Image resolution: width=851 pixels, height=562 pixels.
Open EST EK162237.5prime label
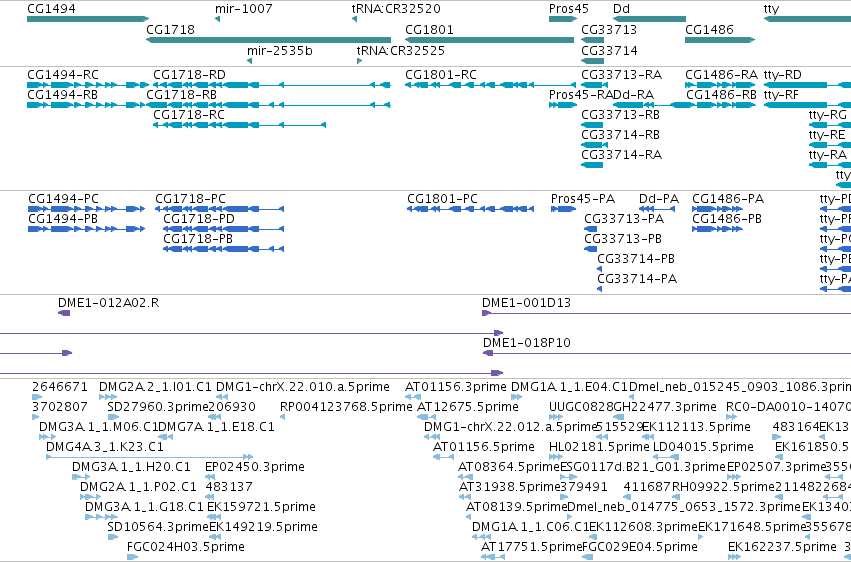coord(782,547)
